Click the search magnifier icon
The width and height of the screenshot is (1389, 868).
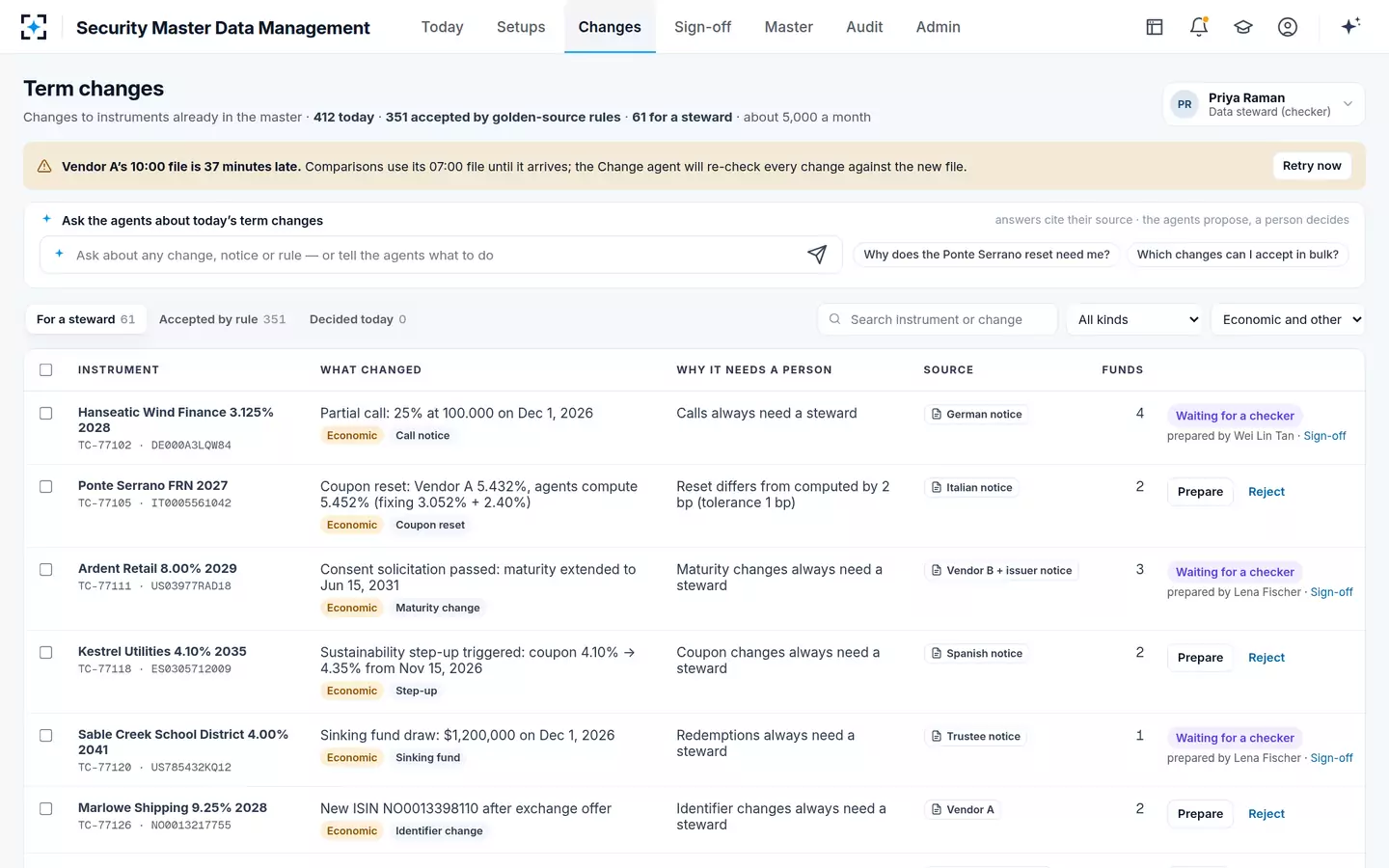pyautogui.click(x=834, y=319)
